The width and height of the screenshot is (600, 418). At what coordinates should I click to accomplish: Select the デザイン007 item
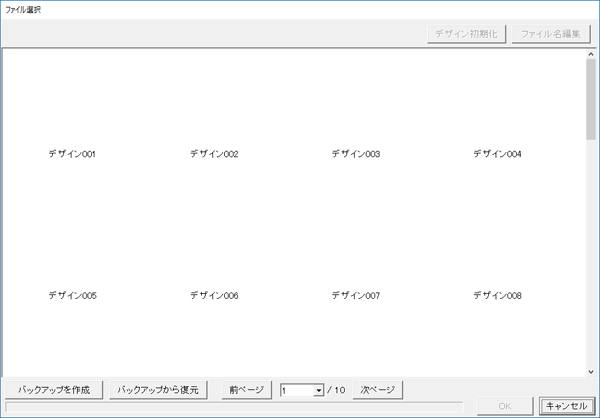pos(355,296)
